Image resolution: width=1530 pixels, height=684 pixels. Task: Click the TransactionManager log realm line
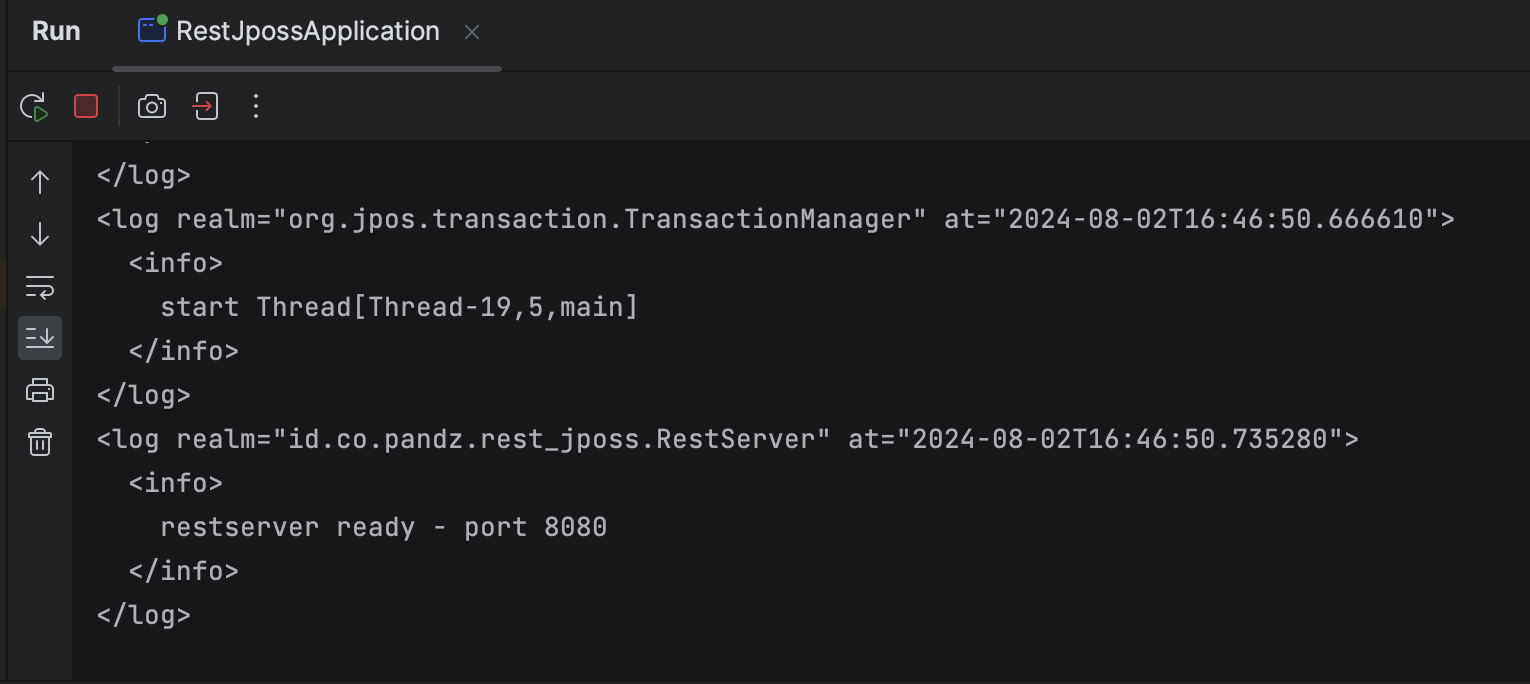(776, 219)
